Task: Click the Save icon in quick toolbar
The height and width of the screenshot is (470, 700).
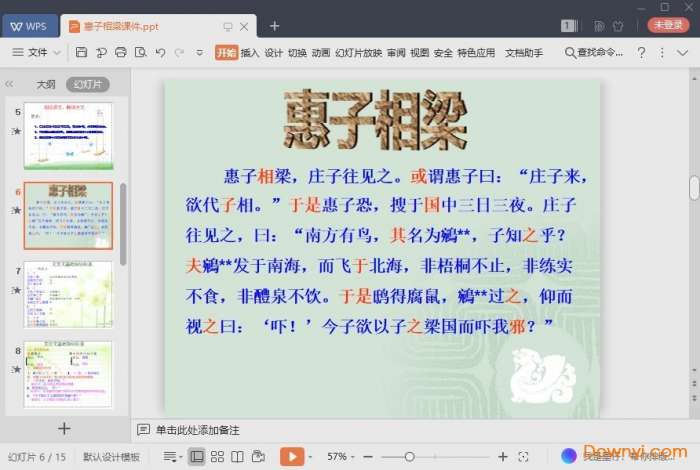Action: 81,53
